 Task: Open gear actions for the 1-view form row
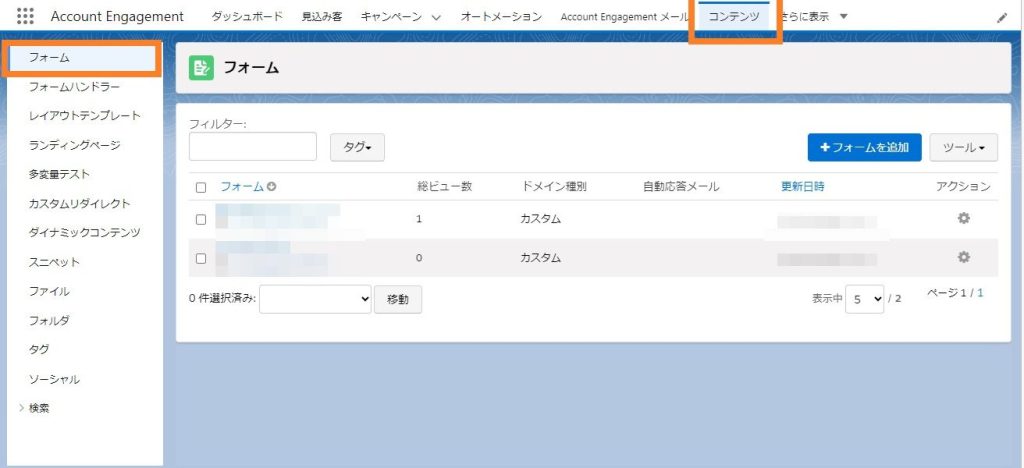click(963, 219)
